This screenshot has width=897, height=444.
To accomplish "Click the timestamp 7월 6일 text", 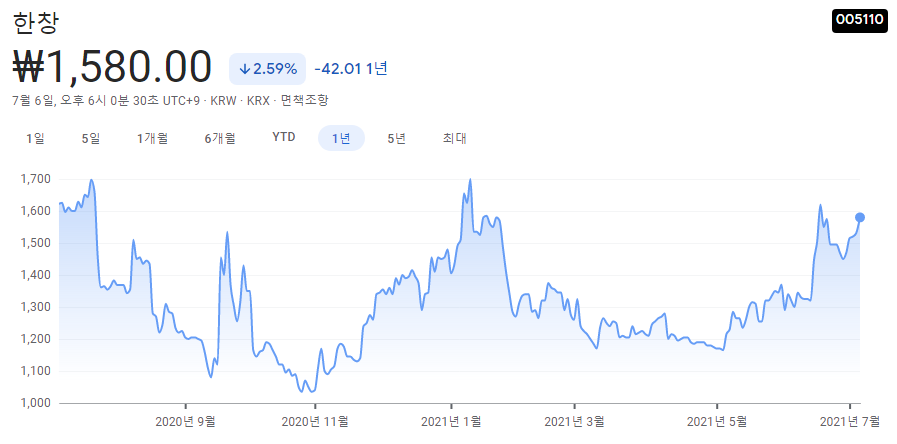I will click(33, 101).
